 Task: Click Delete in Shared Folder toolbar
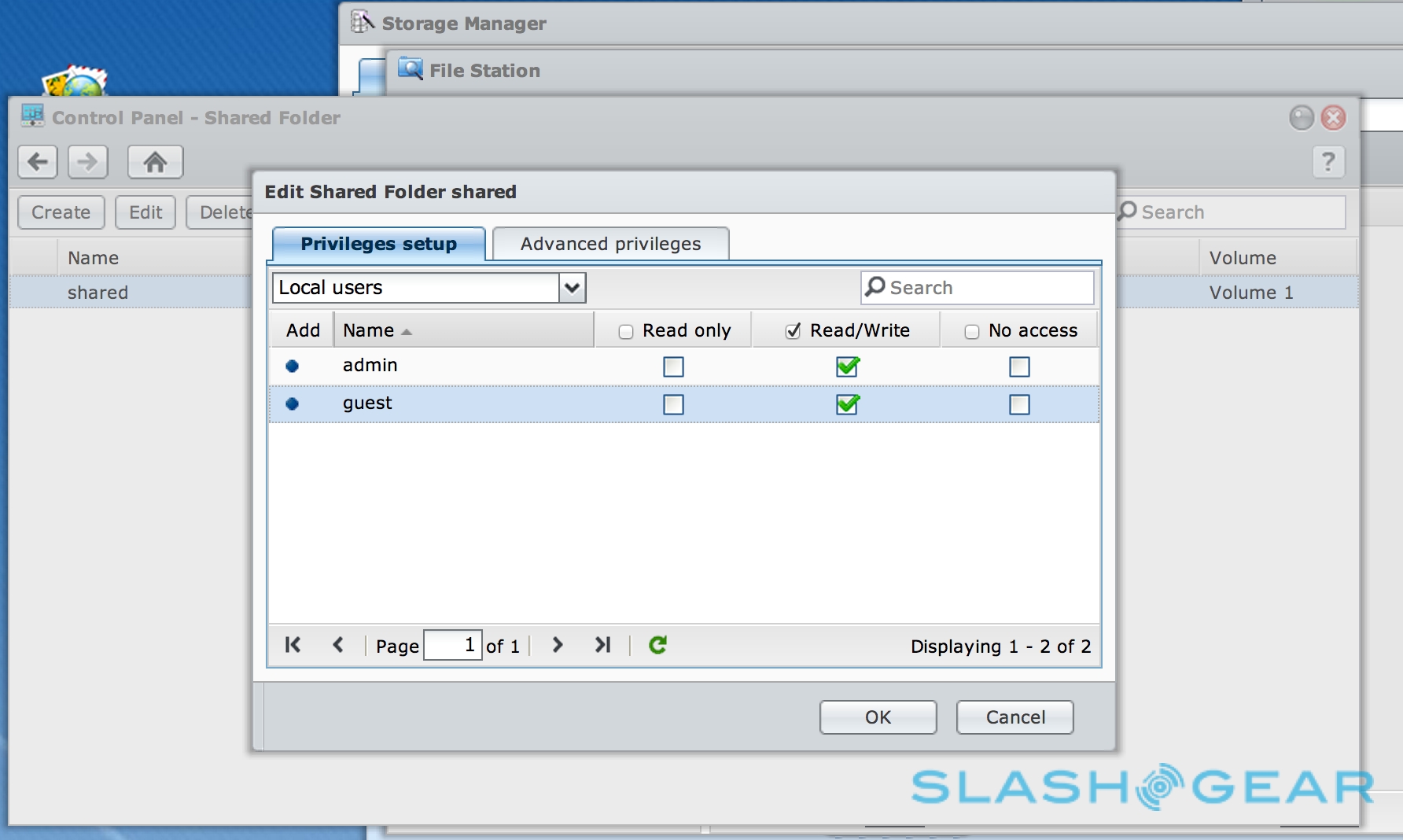click(x=220, y=212)
